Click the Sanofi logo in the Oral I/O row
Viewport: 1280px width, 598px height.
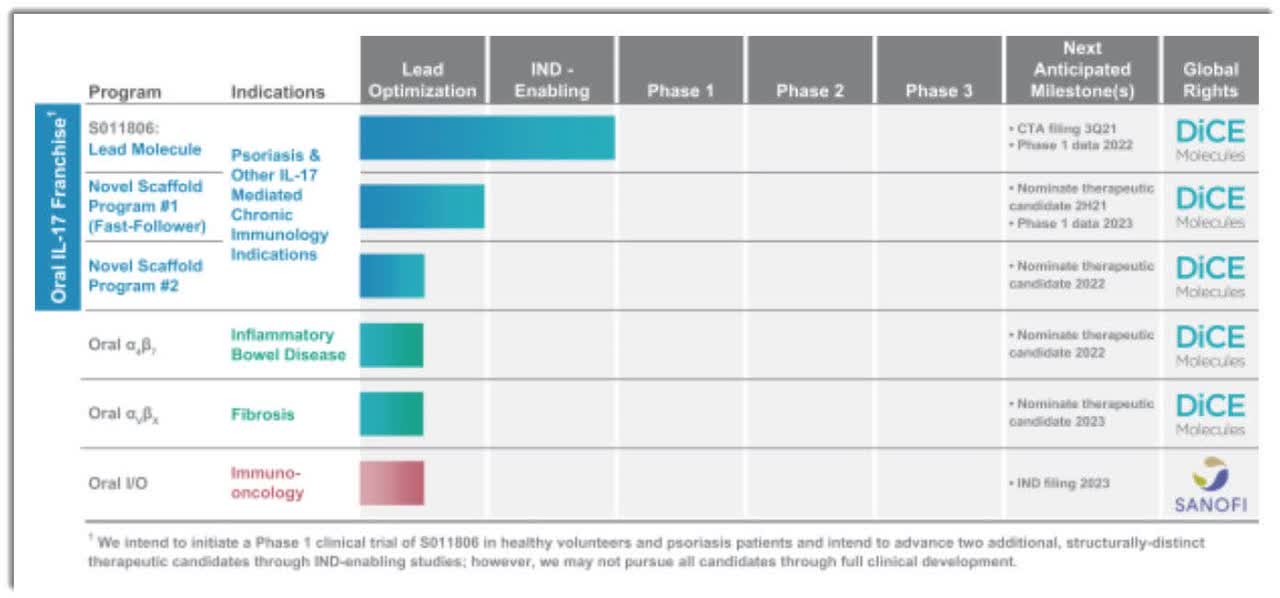1210,484
